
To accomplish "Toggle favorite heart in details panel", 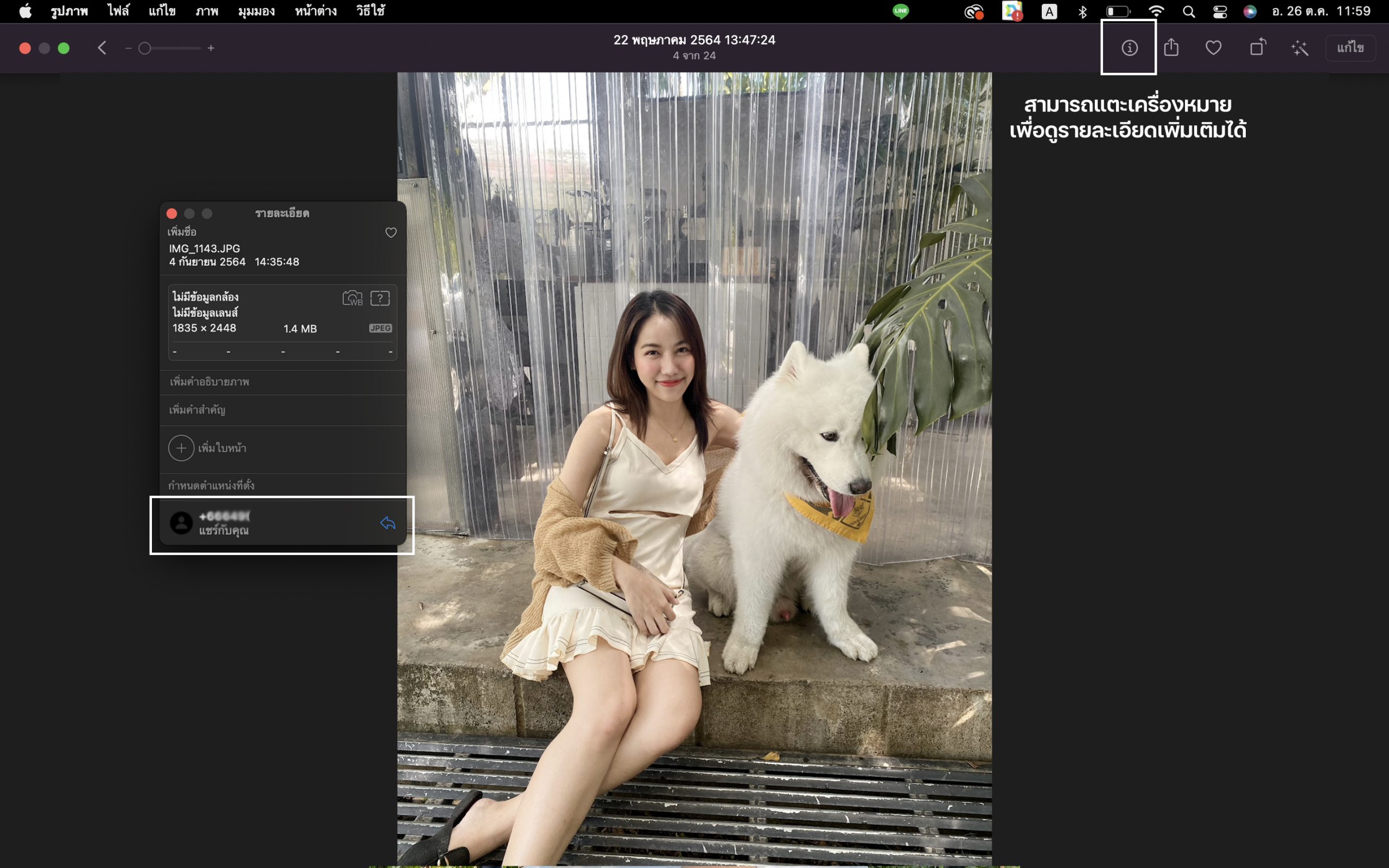I will [x=390, y=233].
